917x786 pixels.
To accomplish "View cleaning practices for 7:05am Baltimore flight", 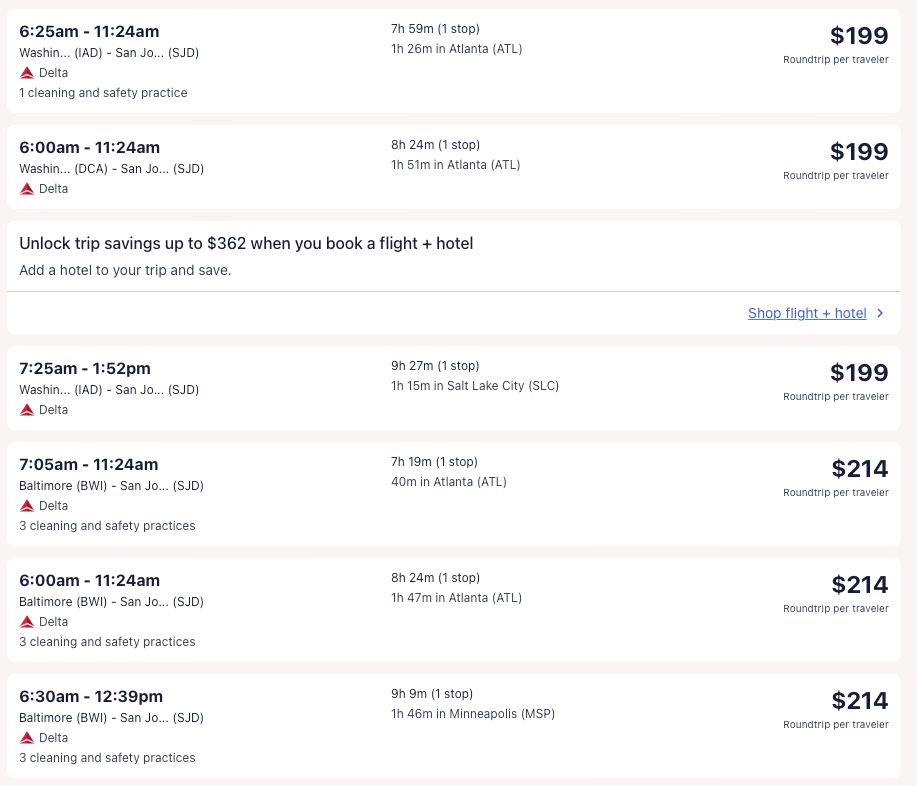I will (107, 526).
